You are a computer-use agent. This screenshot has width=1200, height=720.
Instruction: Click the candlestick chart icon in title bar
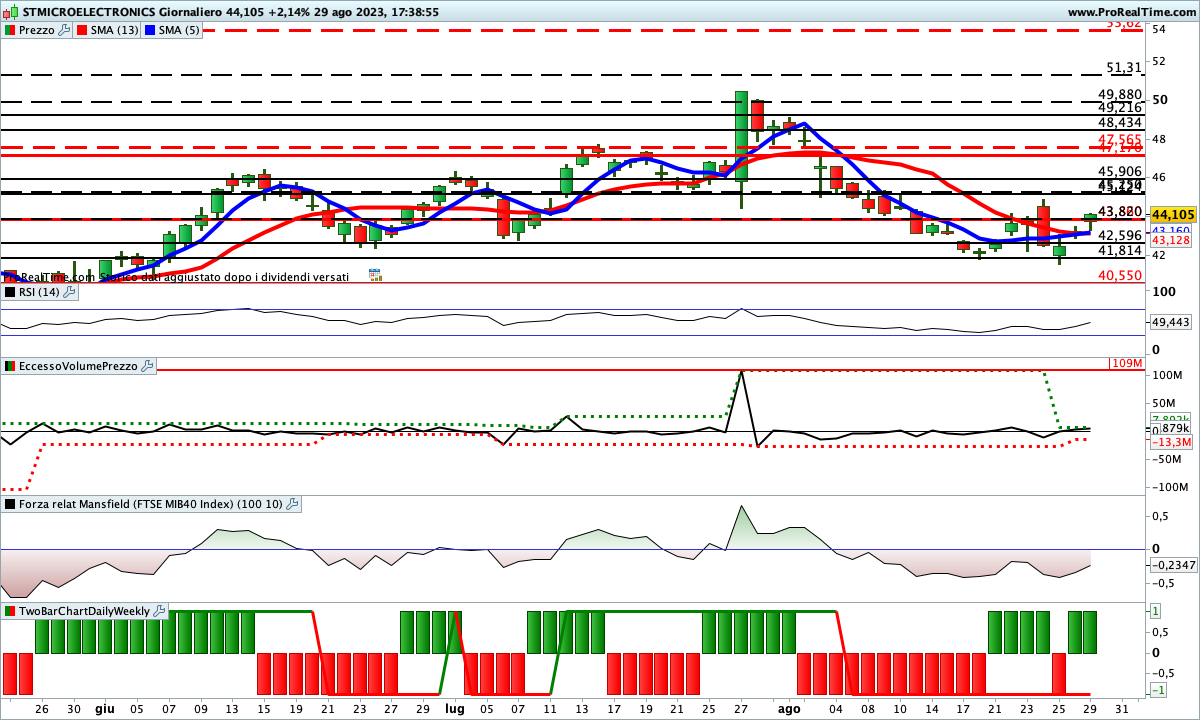click(x=11, y=12)
